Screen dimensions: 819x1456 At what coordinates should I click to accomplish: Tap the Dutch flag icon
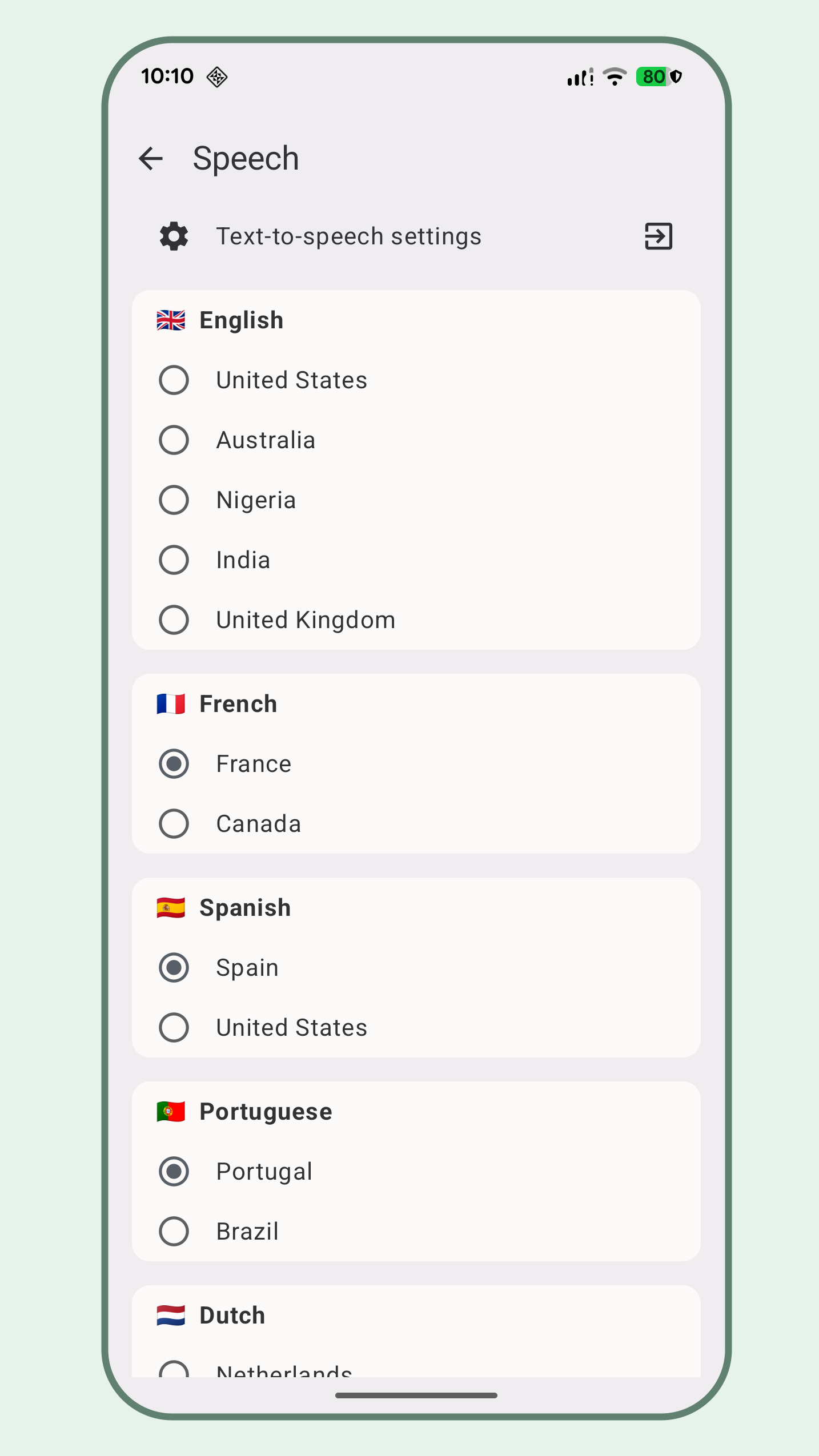point(171,1316)
